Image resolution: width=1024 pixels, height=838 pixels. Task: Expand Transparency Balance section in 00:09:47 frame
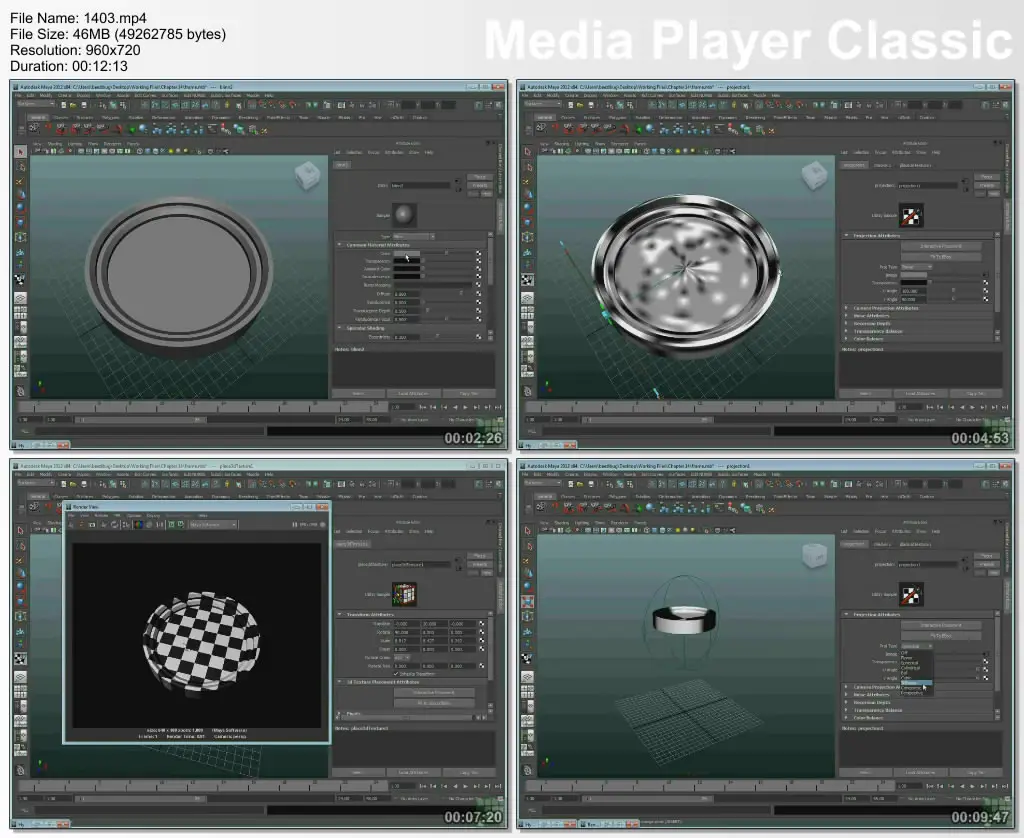pos(846,710)
